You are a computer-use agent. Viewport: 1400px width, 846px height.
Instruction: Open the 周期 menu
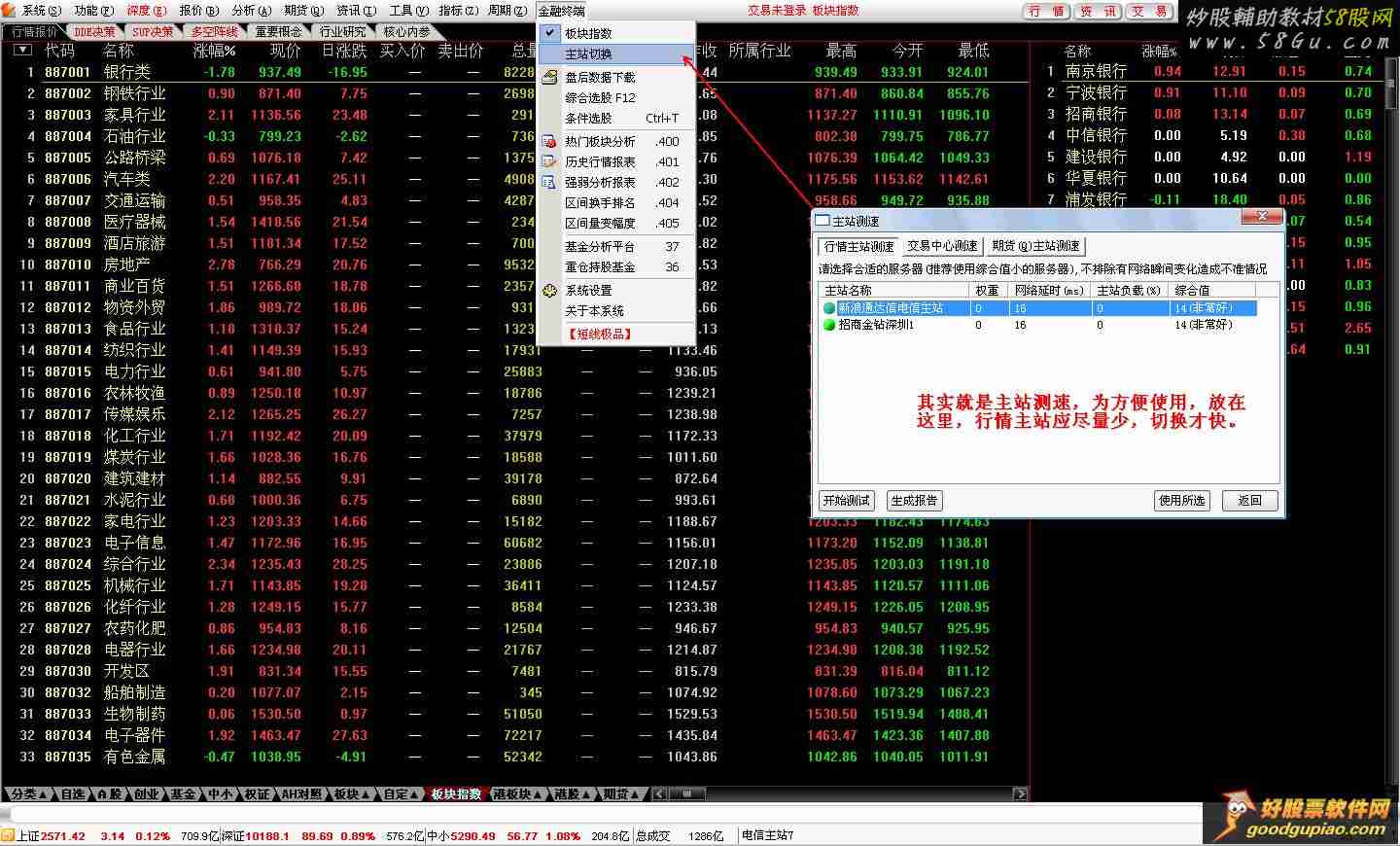(x=507, y=11)
